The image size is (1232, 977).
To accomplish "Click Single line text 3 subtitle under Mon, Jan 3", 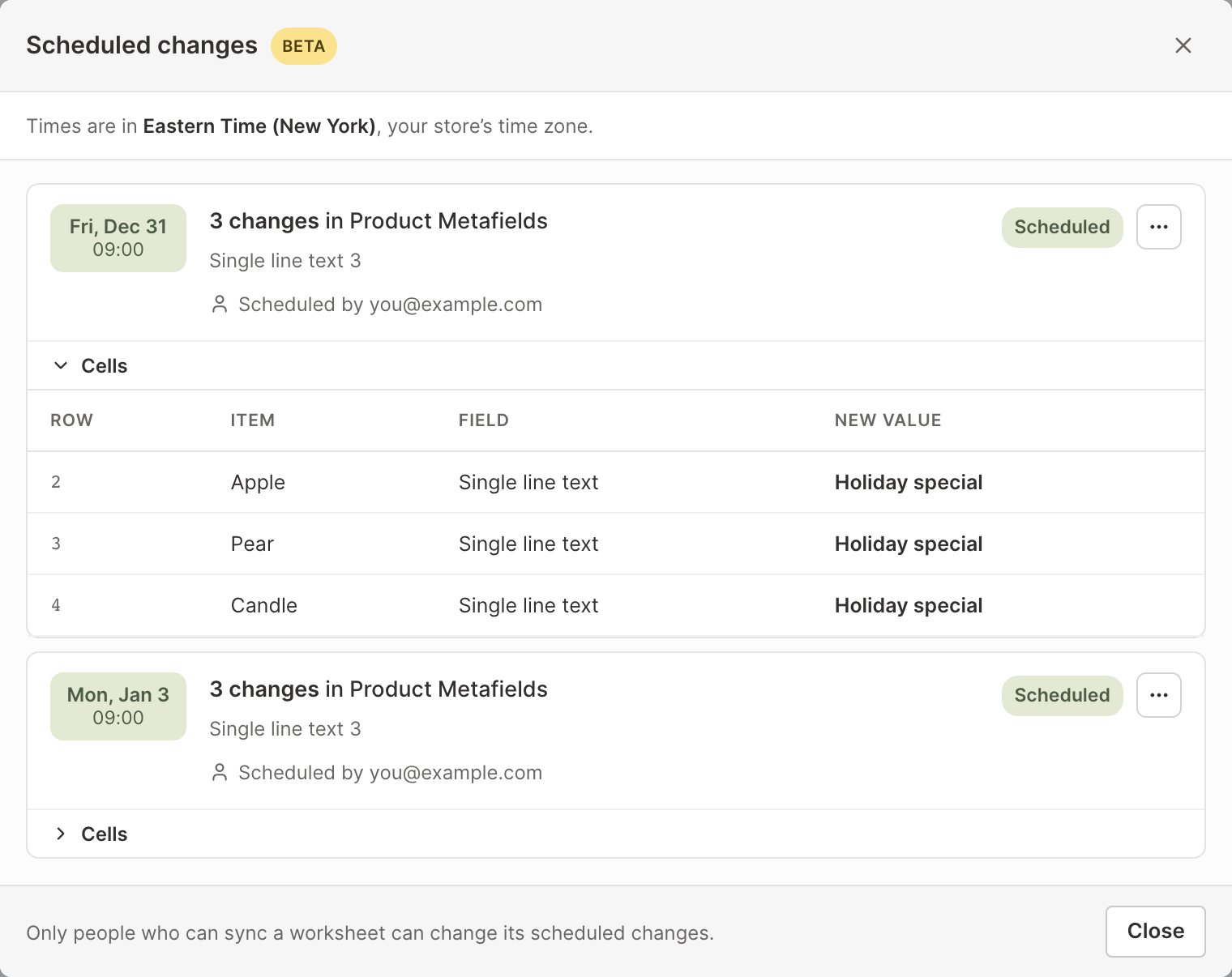I will tap(285, 729).
